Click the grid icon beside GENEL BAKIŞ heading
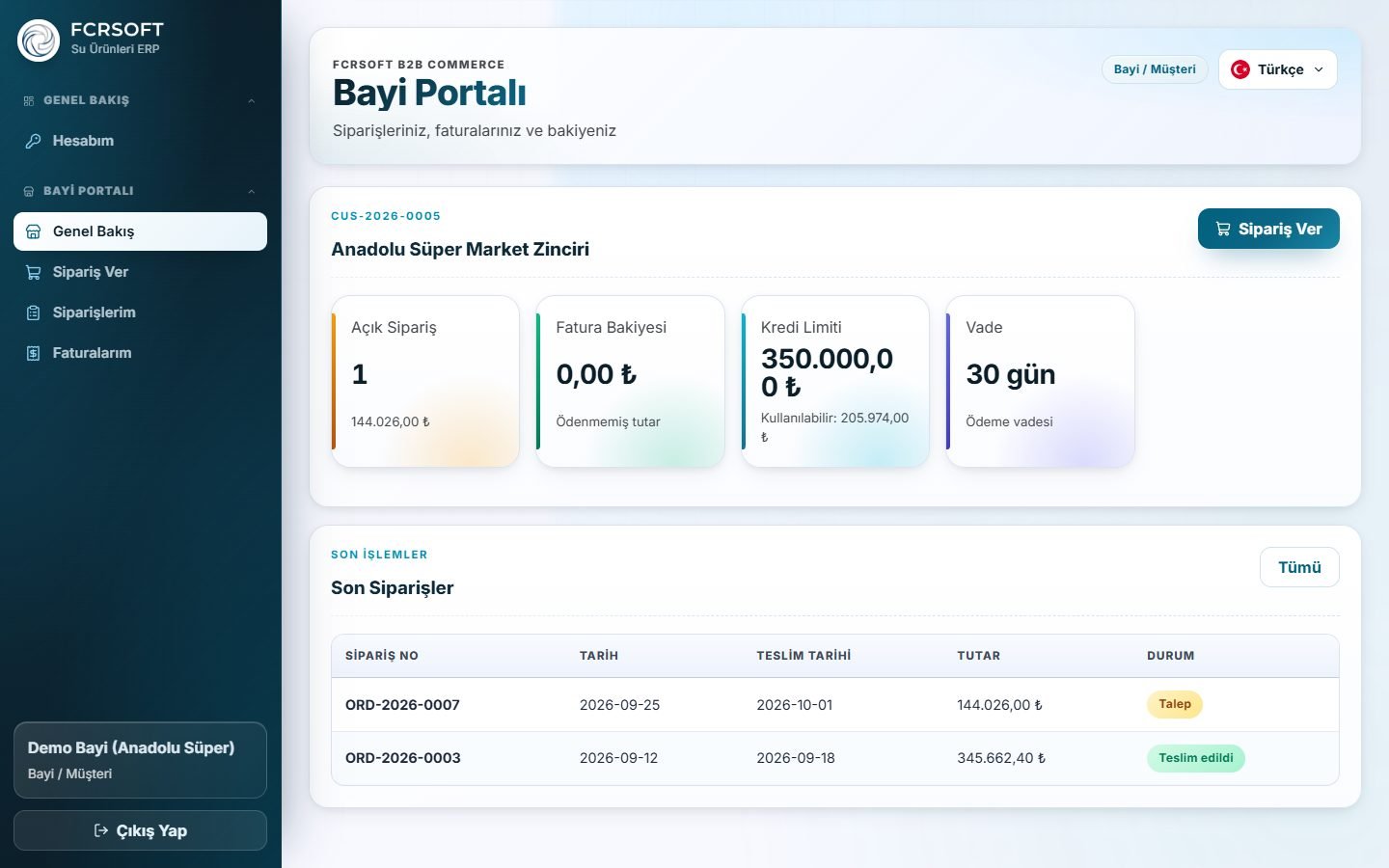This screenshot has height=868, width=1389. click(29, 100)
